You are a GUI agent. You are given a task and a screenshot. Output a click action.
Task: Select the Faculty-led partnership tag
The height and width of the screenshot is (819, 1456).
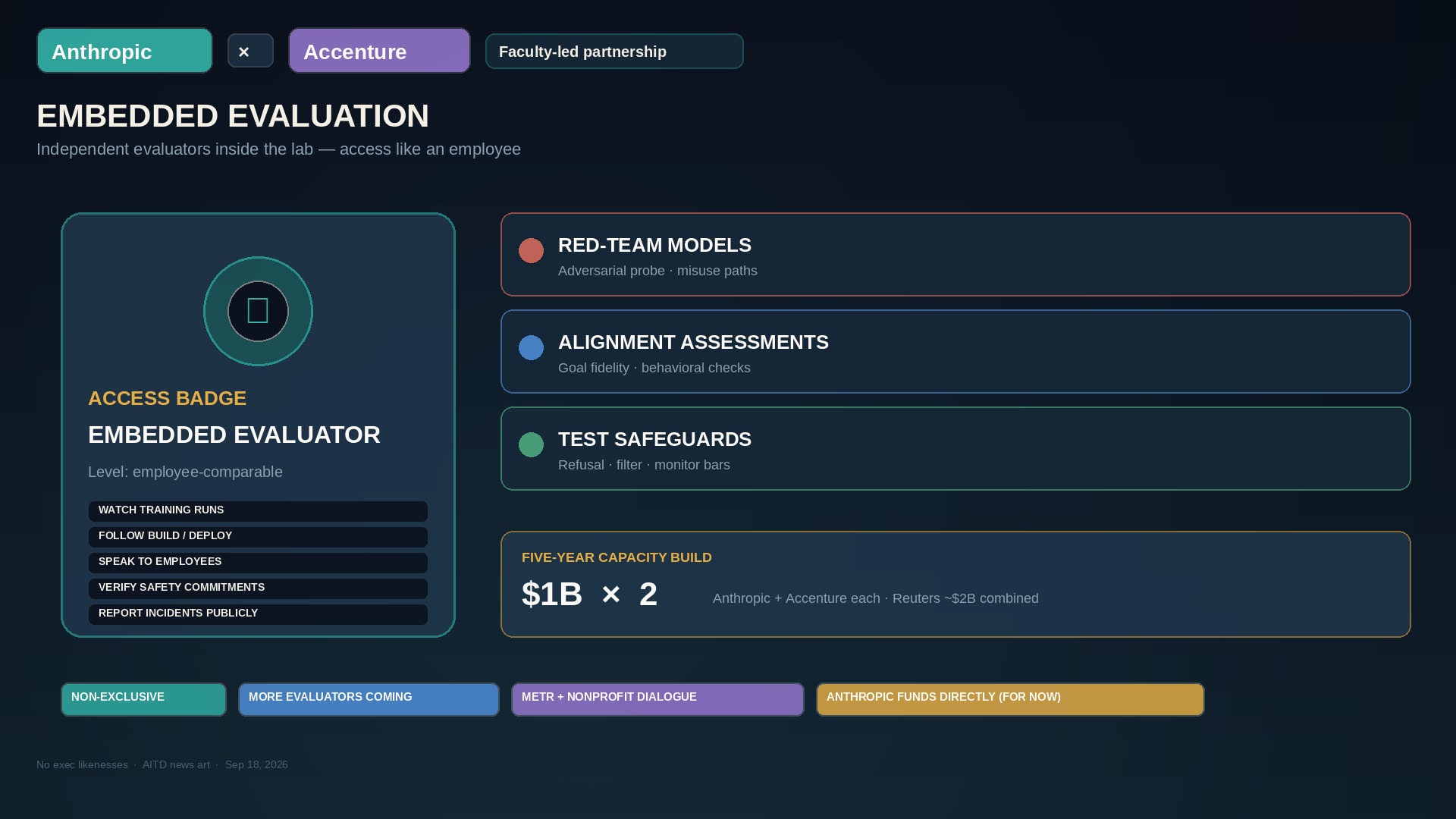[x=614, y=52]
